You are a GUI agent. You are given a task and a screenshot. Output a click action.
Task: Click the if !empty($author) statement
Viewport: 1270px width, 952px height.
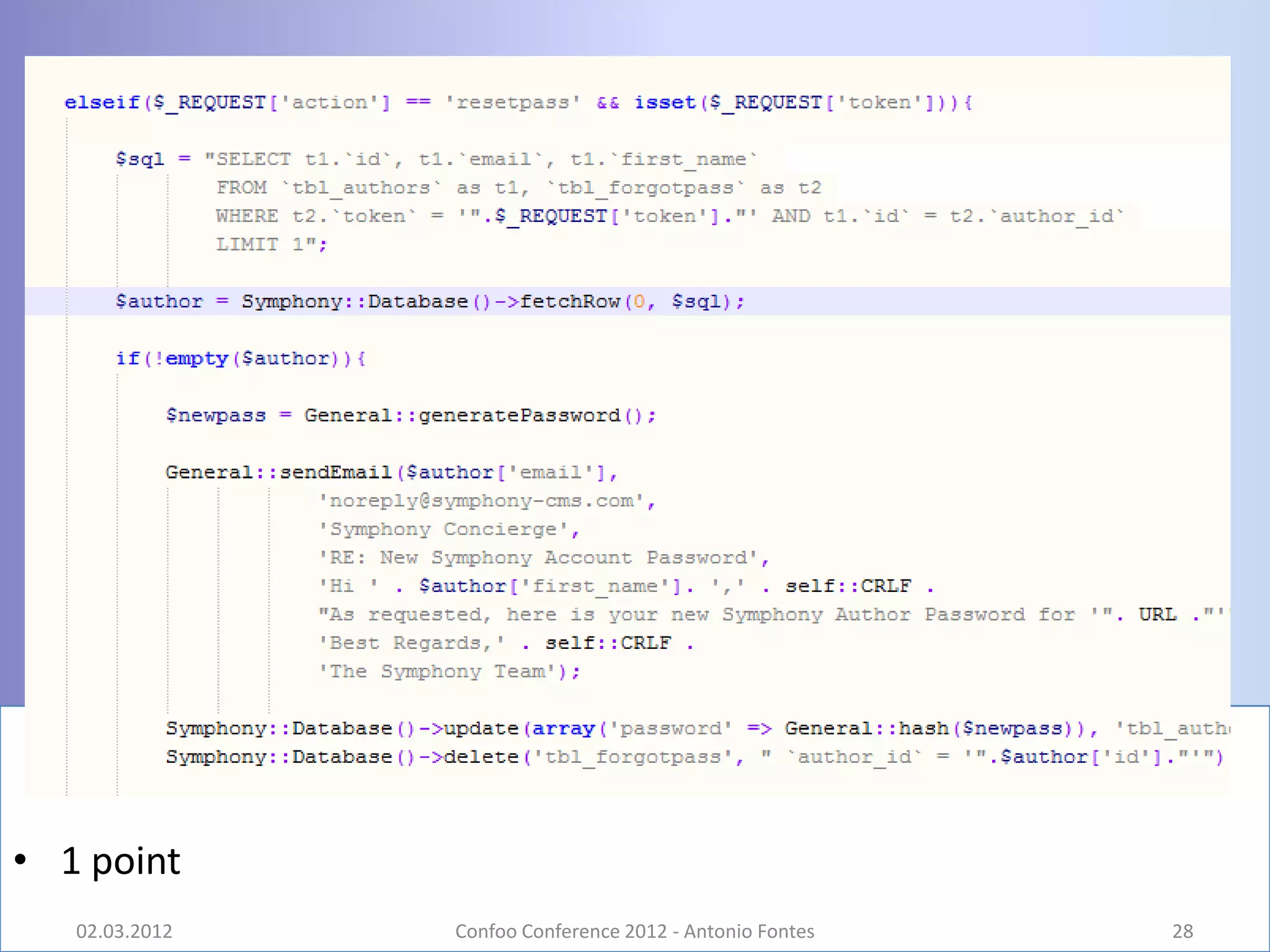point(241,359)
